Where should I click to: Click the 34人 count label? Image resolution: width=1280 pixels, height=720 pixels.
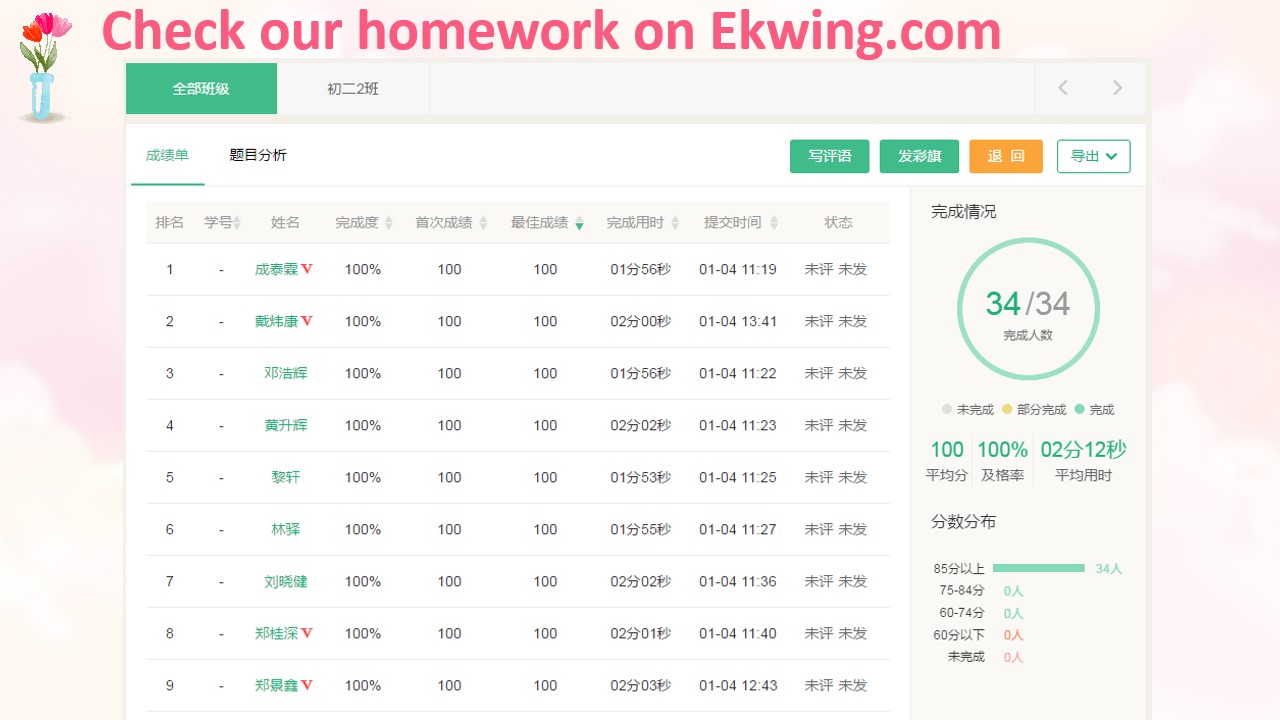pyautogui.click(x=1109, y=568)
